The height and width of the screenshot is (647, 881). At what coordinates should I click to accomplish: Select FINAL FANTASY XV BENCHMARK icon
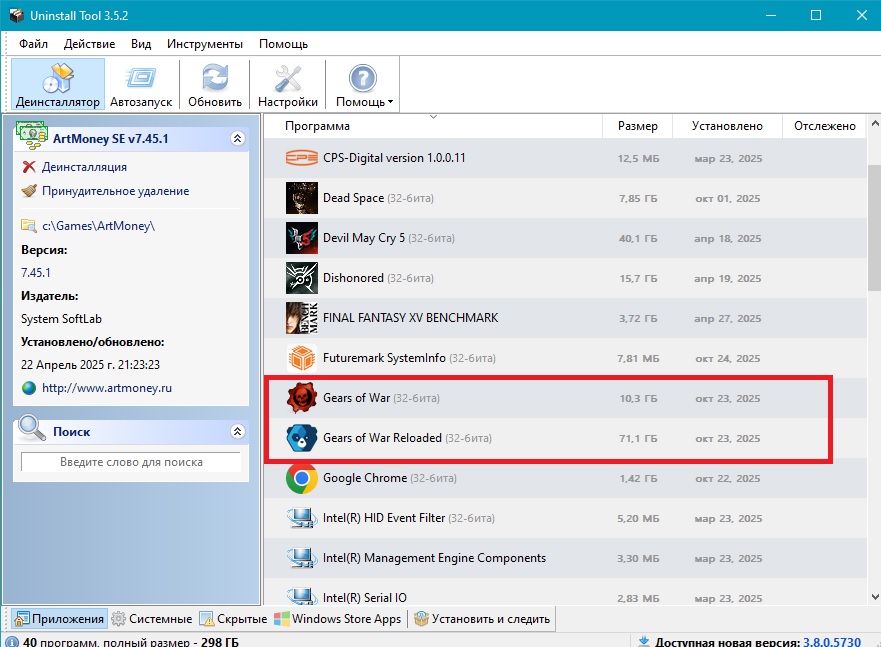coord(302,318)
